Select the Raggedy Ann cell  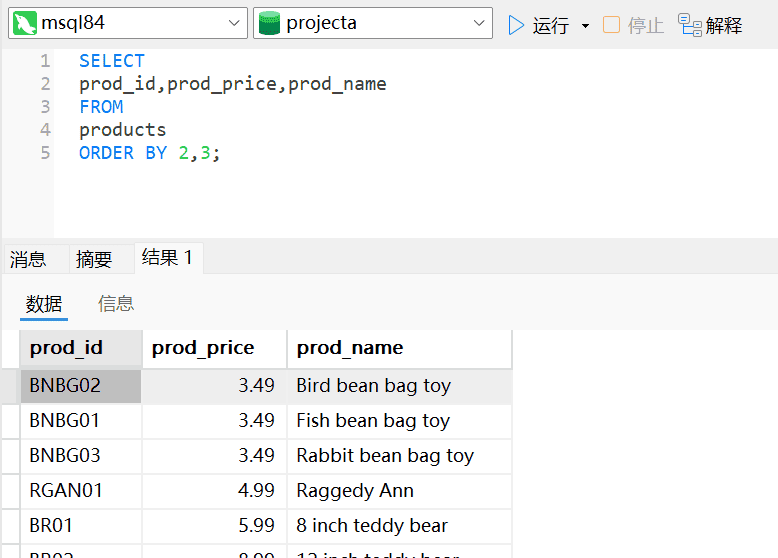pyautogui.click(x=355, y=491)
